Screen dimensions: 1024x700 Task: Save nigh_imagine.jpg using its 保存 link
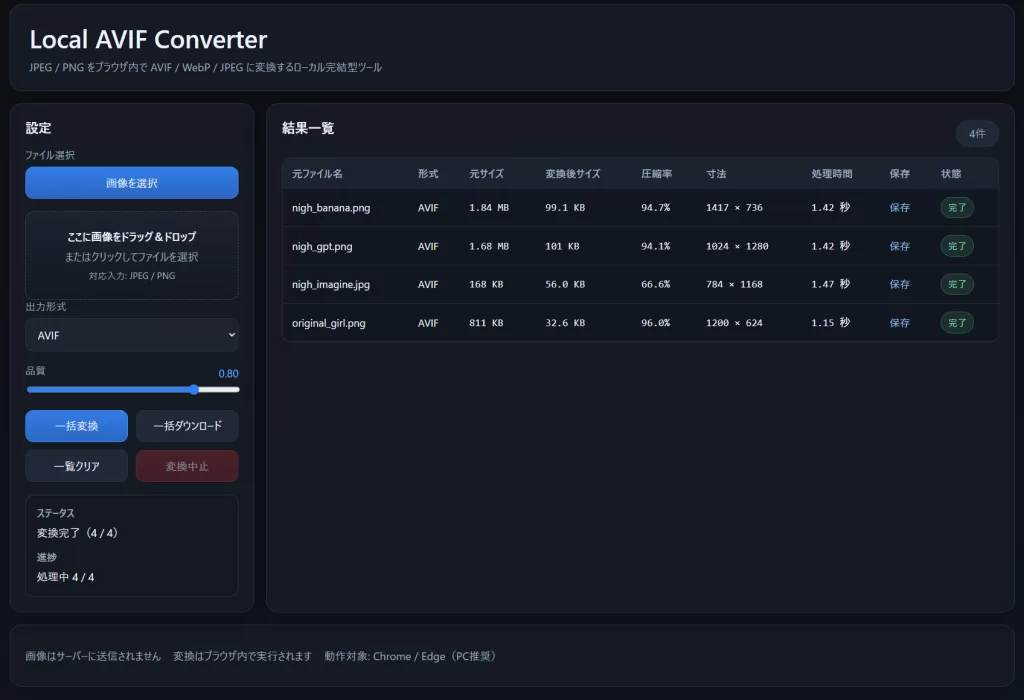click(901, 284)
